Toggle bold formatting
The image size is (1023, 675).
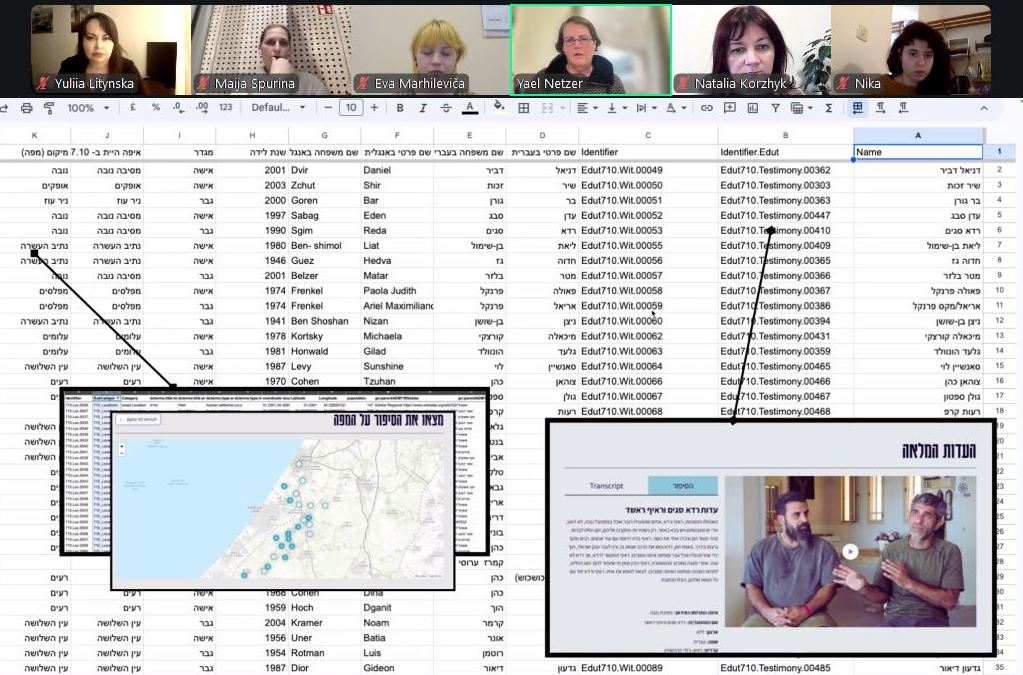[x=400, y=108]
